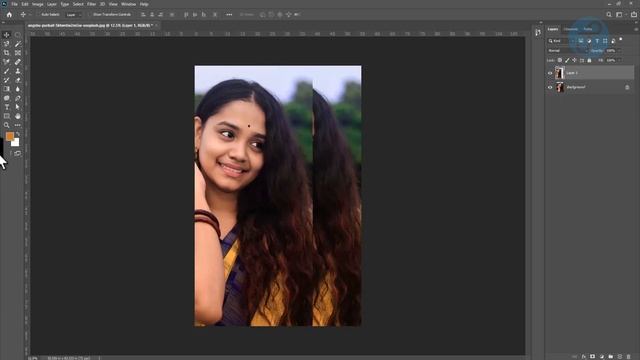The image size is (640, 360).
Task: Open Opacity slider dropdown arrow
Action: [620, 51]
